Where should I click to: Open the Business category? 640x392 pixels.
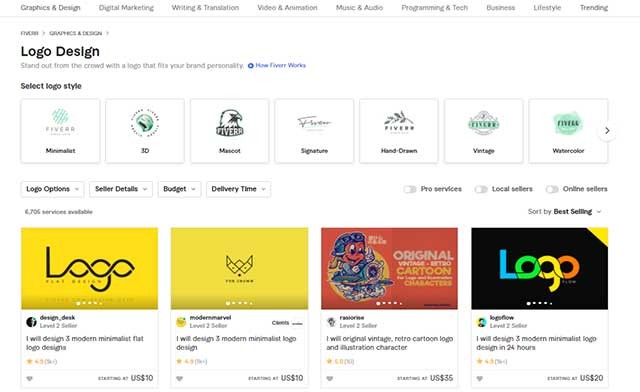point(500,7)
